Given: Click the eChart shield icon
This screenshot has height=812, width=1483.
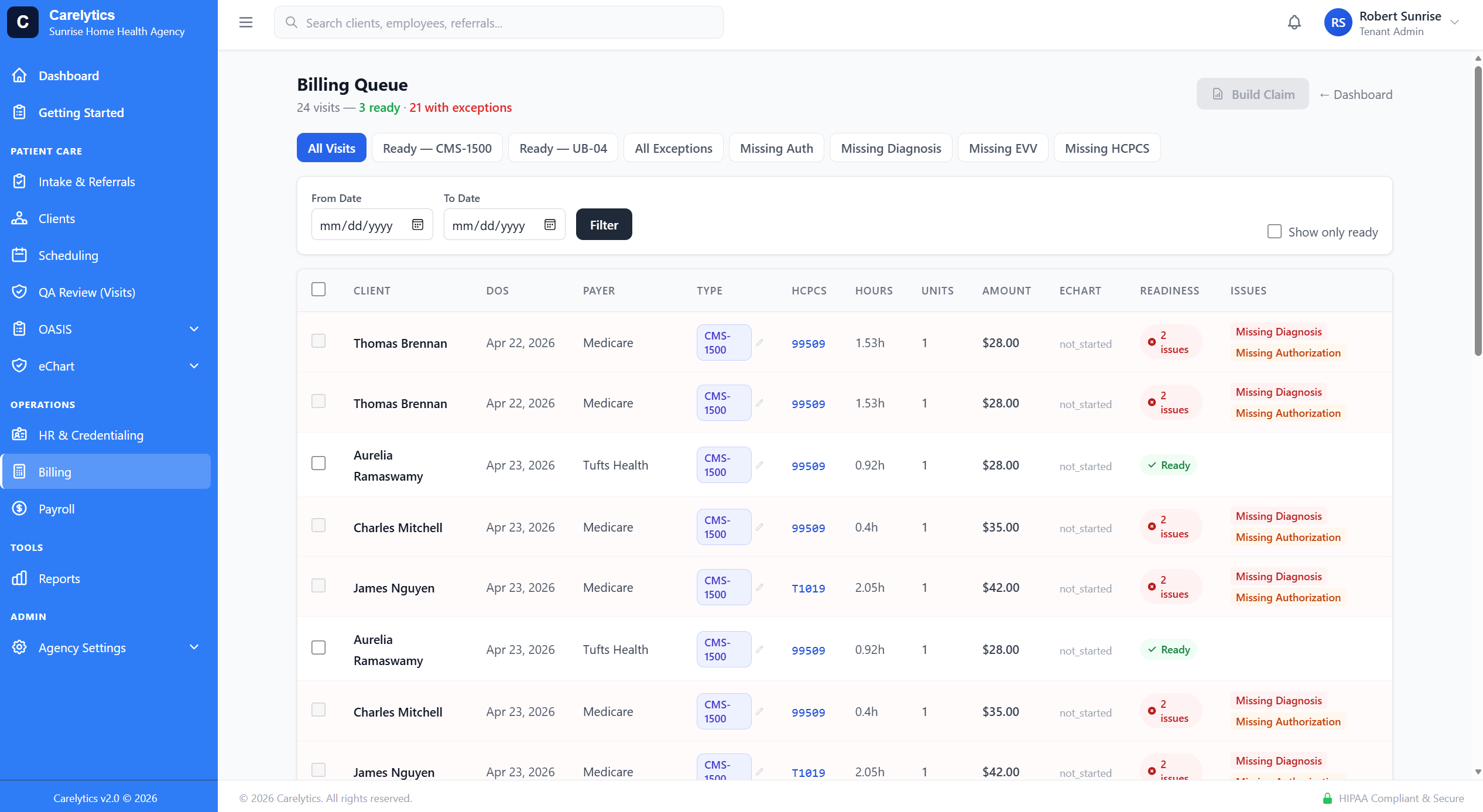Looking at the screenshot, I should (x=19, y=366).
